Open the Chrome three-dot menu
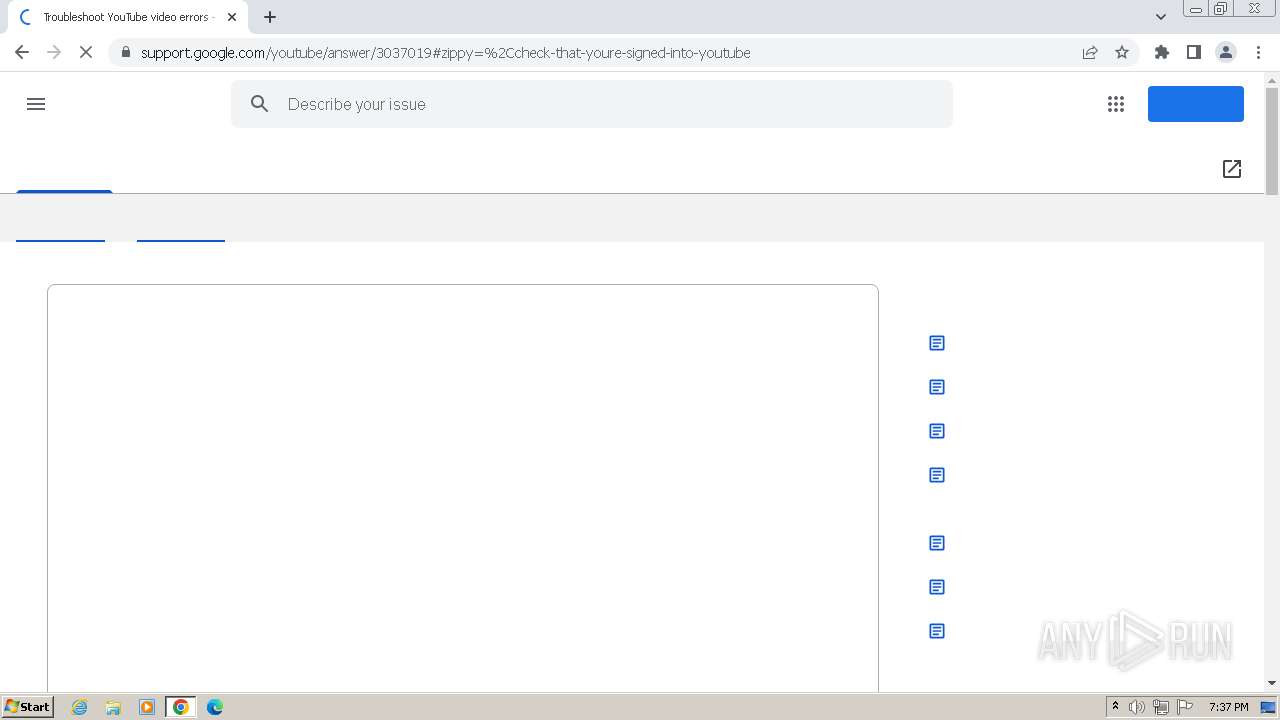1280x720 pixels. click(1259, 52)
